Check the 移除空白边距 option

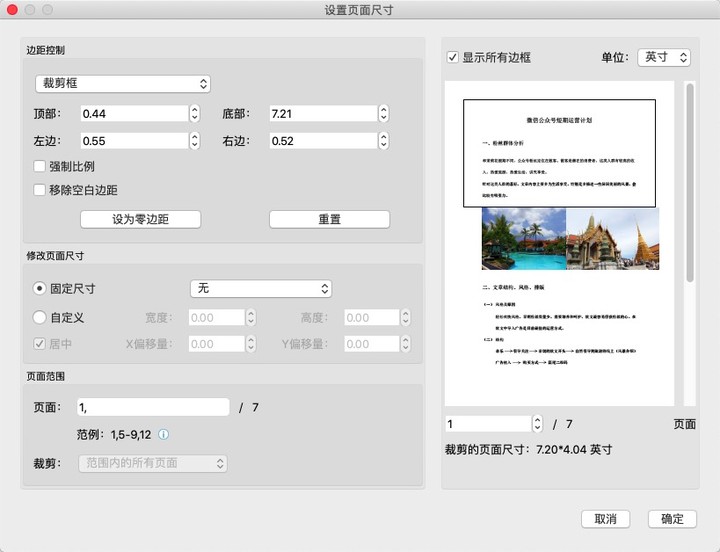[40, 190]
